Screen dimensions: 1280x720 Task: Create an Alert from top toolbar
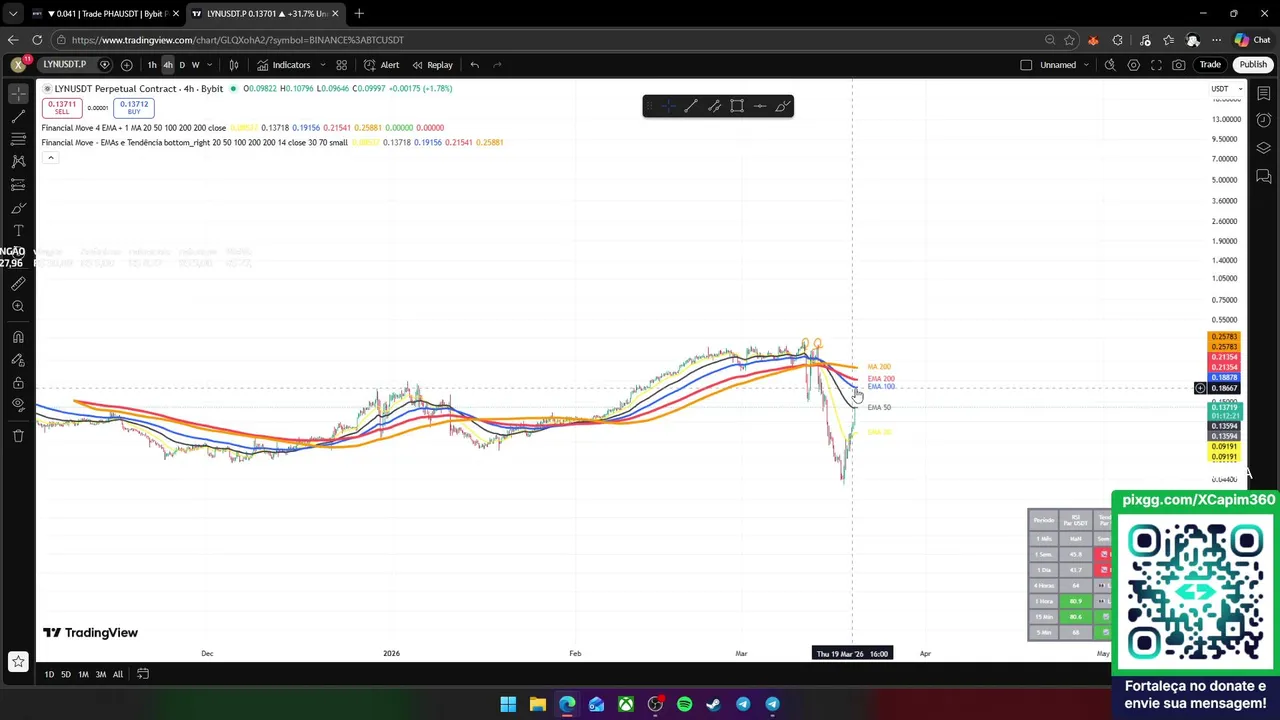(382, 65)
